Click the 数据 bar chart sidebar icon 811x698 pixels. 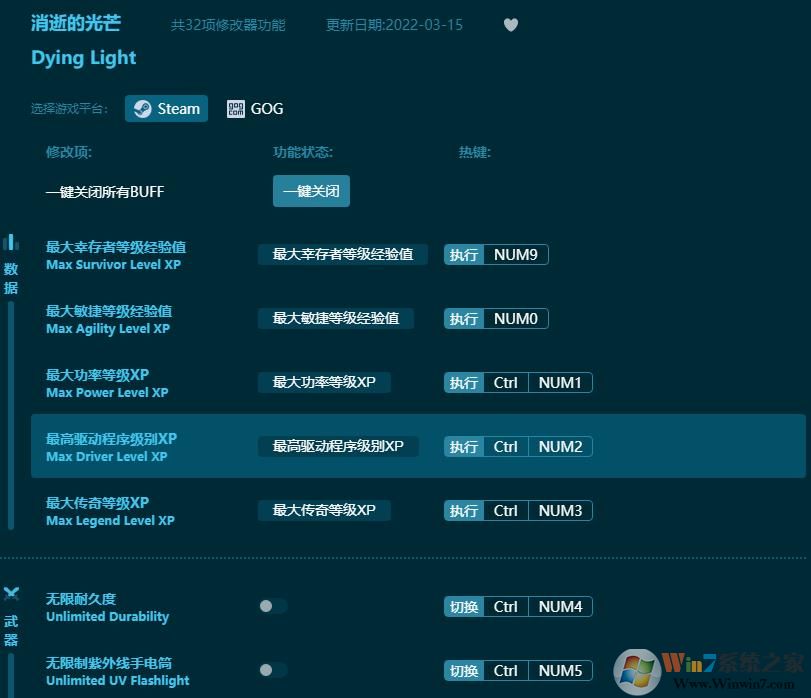point(11,242)
